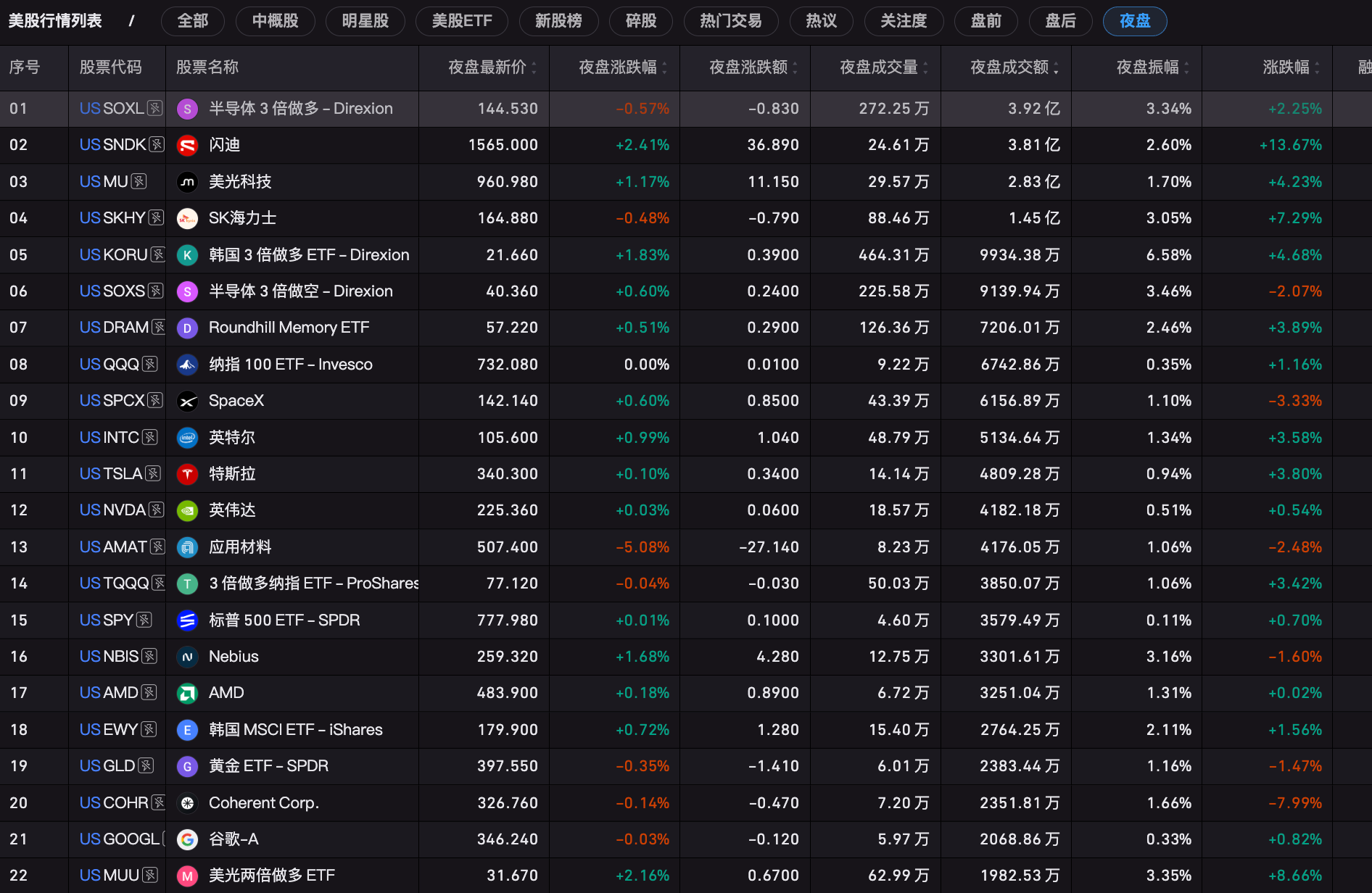This screenshot has height=893, width=1372.
Task: Click the SpaceX logo icon
Action: click(187, 402)
